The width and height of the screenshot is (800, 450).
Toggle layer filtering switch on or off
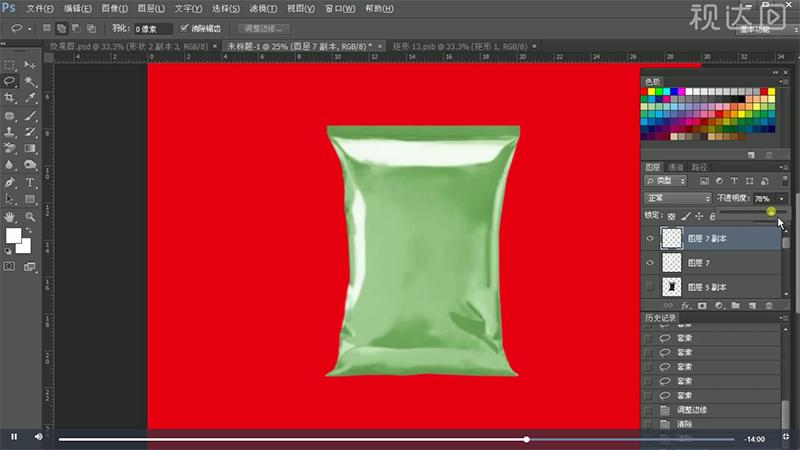coord(785,181)
